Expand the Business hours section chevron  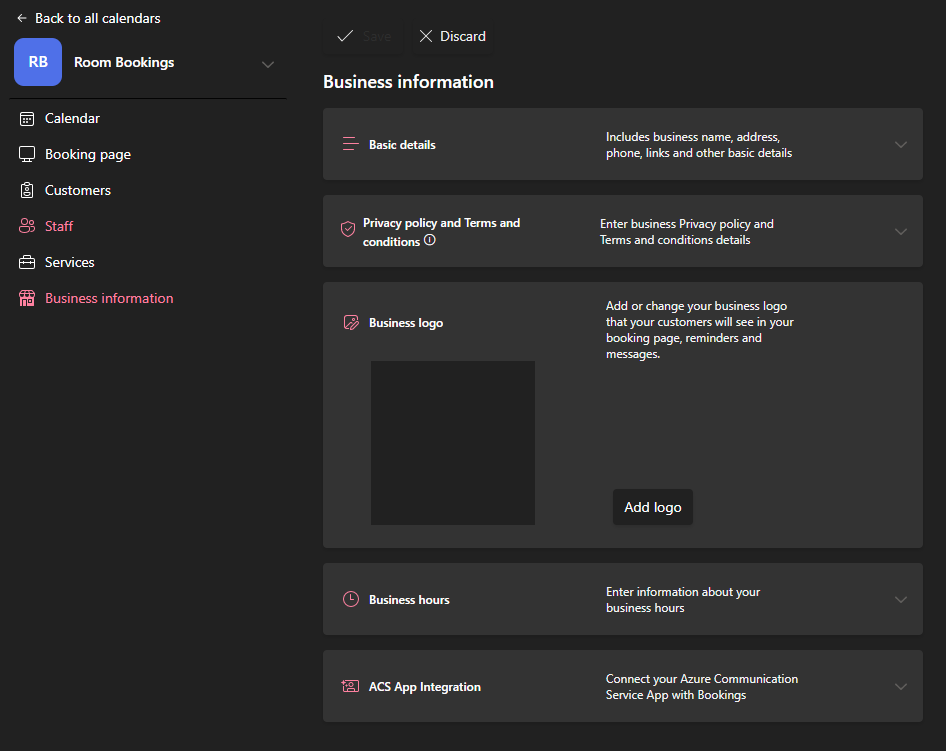901,600
